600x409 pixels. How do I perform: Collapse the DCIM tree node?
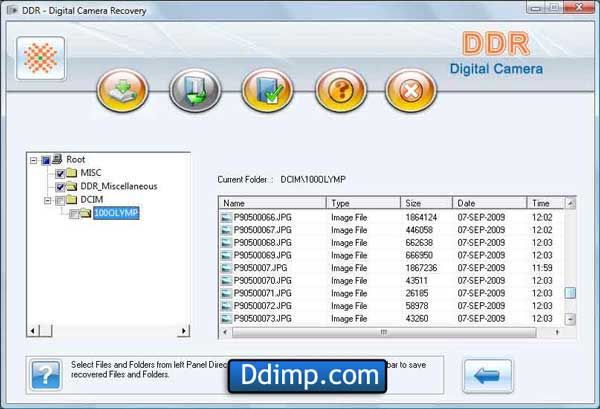click(x=47, y=200)
